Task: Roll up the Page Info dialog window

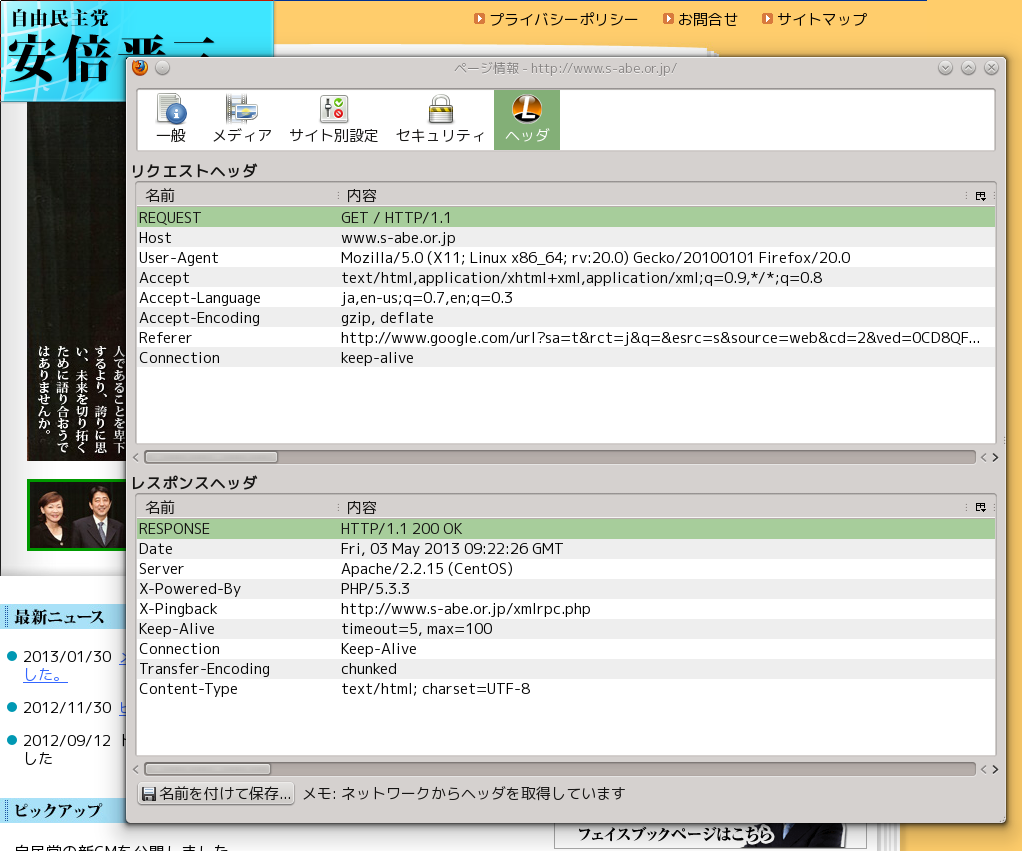Action: (x=969, y=68)
